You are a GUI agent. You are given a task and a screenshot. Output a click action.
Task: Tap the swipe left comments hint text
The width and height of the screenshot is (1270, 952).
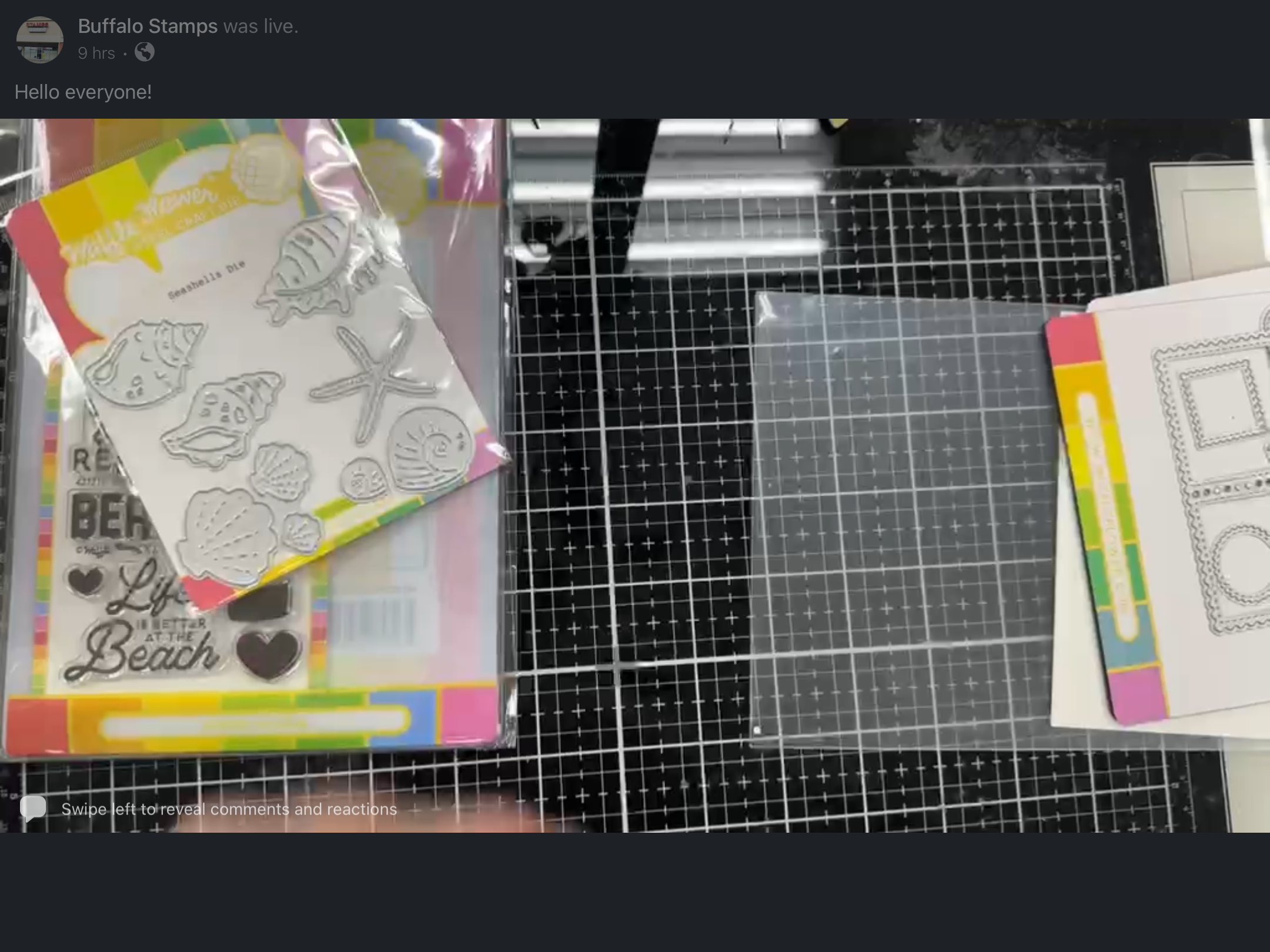point(229,809)
